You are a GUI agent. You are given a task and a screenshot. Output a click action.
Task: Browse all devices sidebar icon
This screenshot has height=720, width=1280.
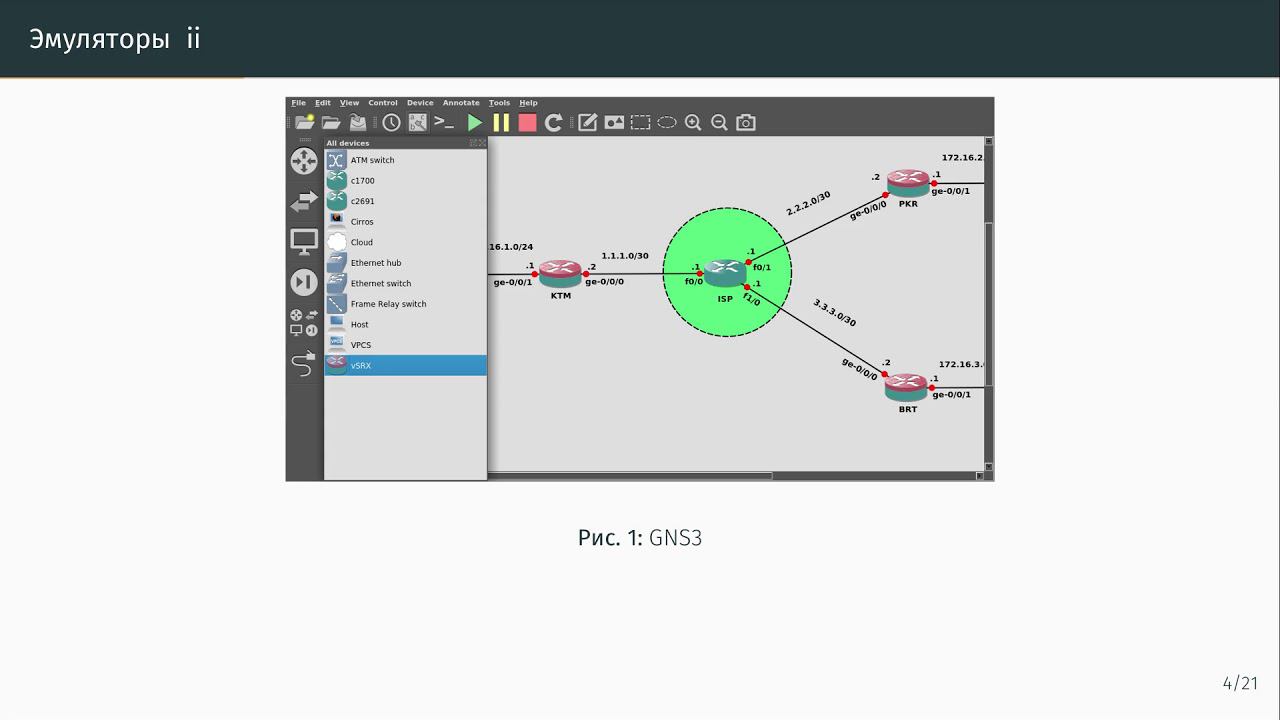[304, 322]
